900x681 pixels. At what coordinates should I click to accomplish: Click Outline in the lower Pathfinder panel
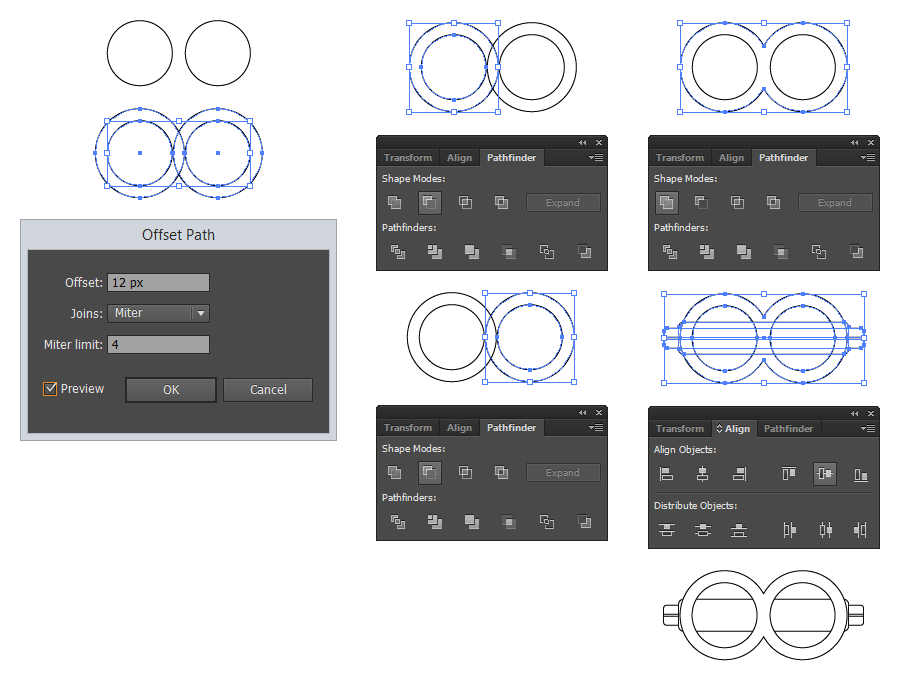pyautogui.click(x=547, y=521)
